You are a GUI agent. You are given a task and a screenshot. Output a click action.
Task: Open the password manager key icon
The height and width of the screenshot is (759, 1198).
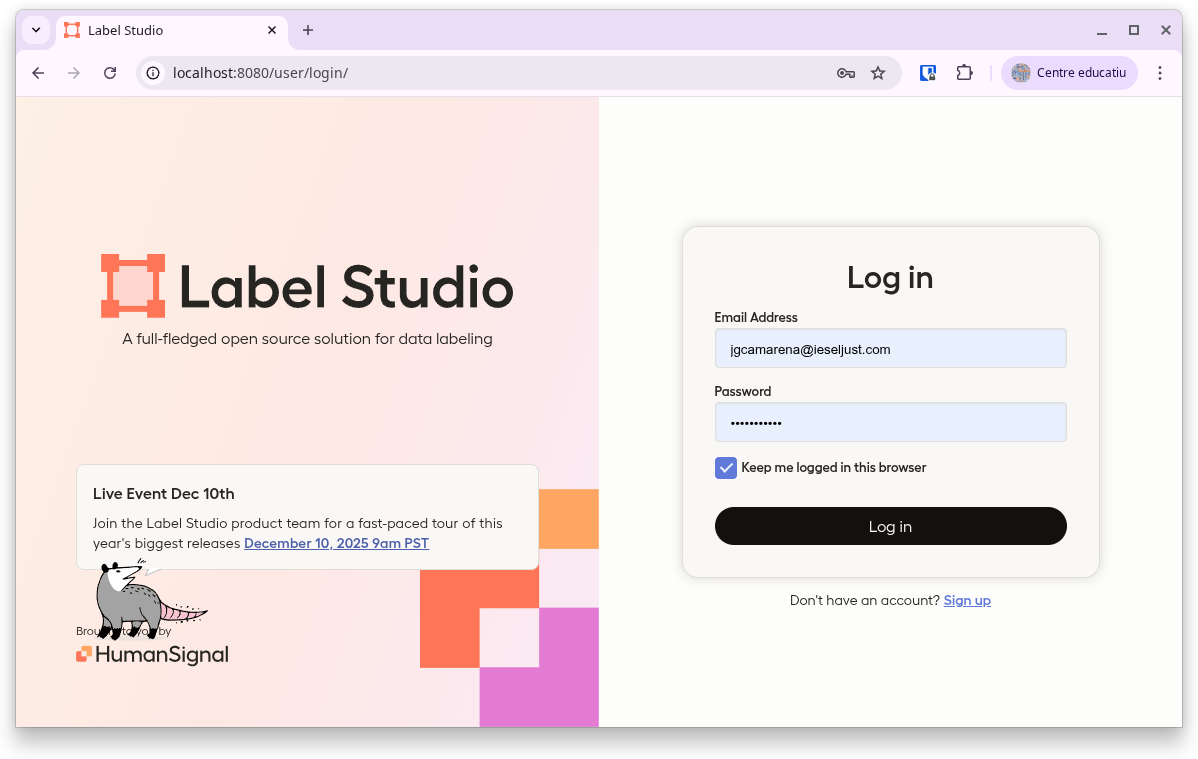coord(845,73)
